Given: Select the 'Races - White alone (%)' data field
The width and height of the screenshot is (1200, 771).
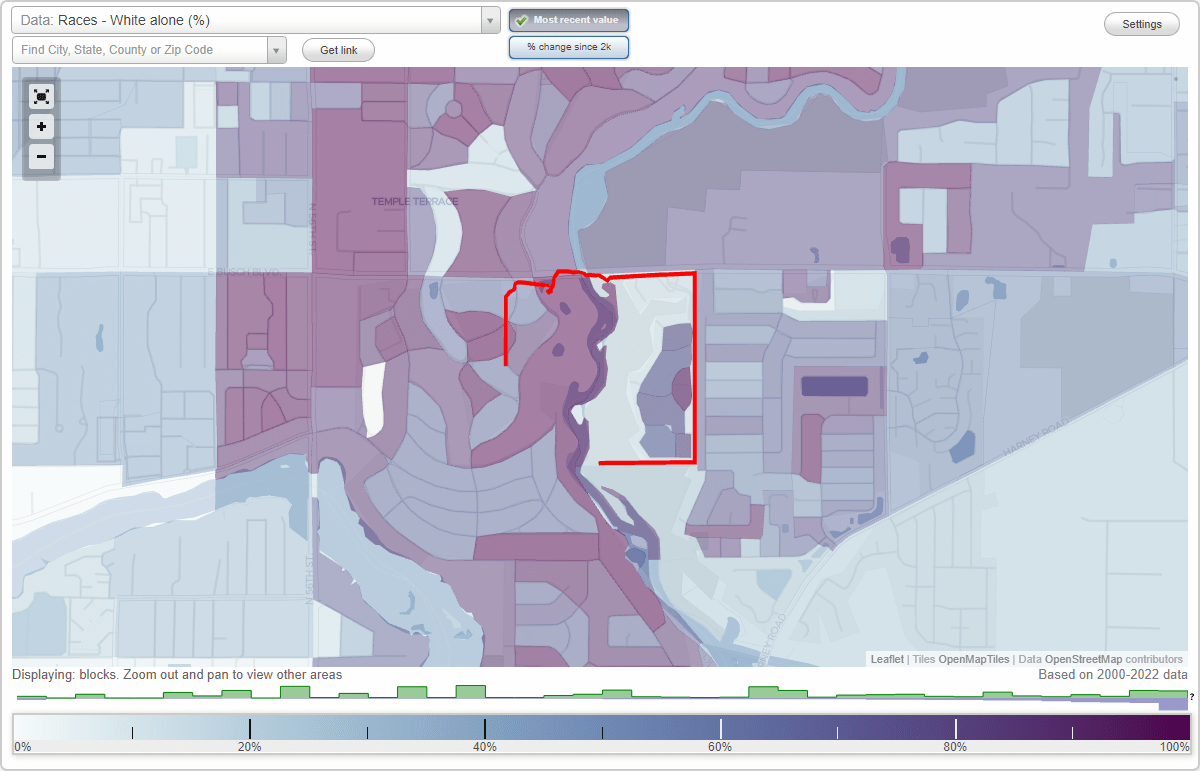Looking at the screenshot, I should (x=246, y=20).
